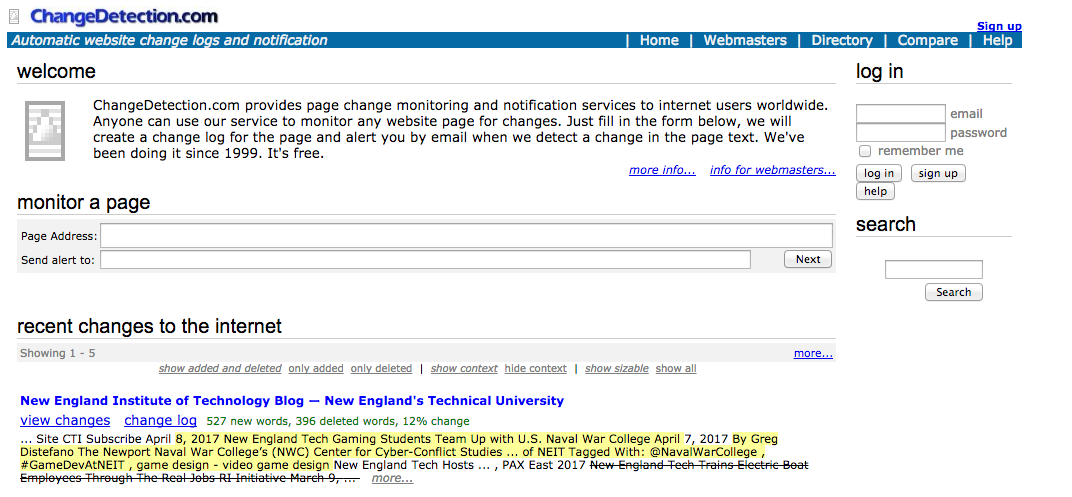The image size is (1072, 497).
Task: Focus the Send alert to field
Action: pos(425,260)
